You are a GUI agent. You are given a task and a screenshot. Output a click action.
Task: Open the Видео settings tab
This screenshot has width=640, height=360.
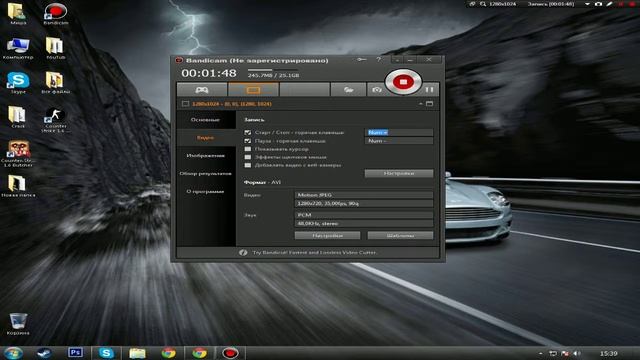coord(205,138)
